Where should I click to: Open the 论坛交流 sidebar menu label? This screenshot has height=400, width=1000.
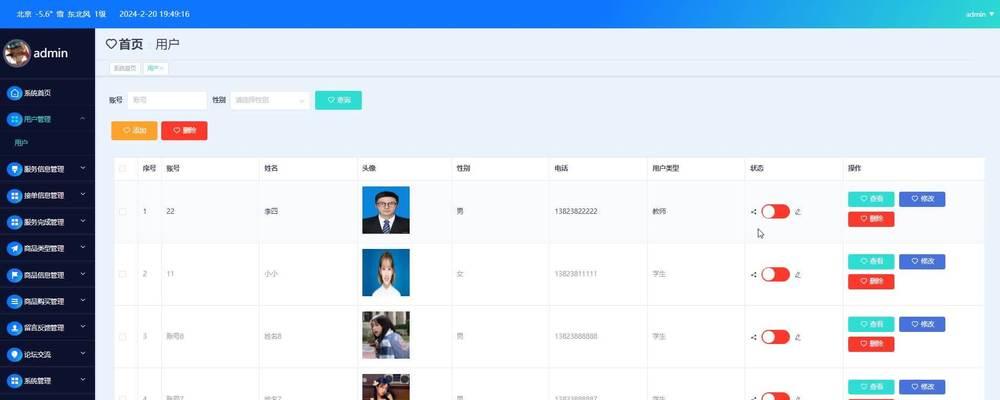point(38,354)
